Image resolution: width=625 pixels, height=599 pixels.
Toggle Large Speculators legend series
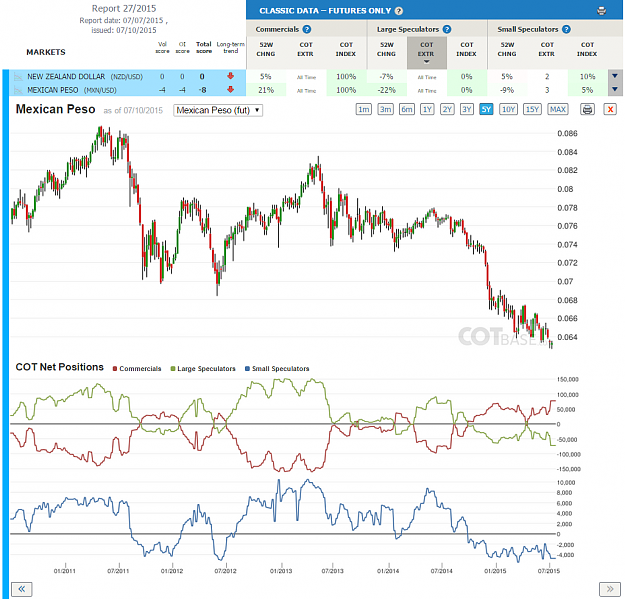[x=203, y=369]
